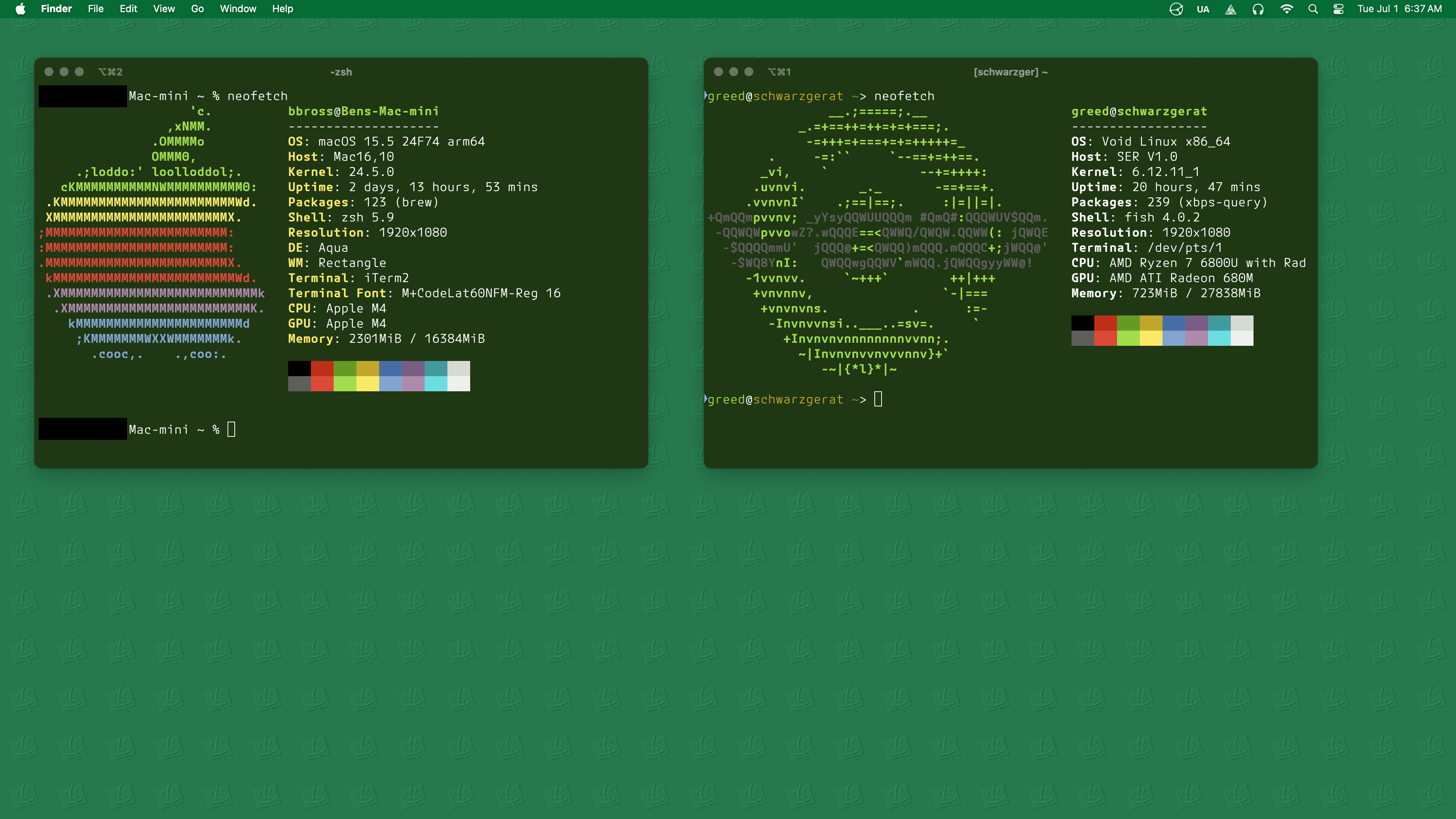Click the triangle-shaped menu bar icon
This screenshot has height=819, width=1456.
pos(1230,9)
